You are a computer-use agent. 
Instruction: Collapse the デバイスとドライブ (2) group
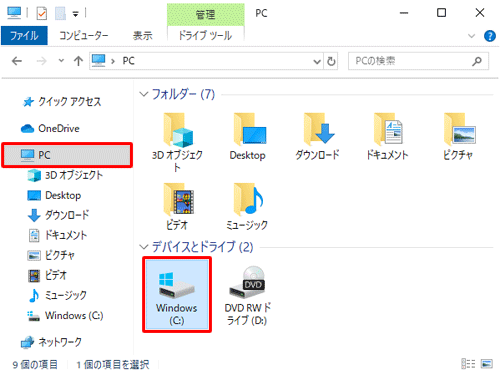(144, 247)
